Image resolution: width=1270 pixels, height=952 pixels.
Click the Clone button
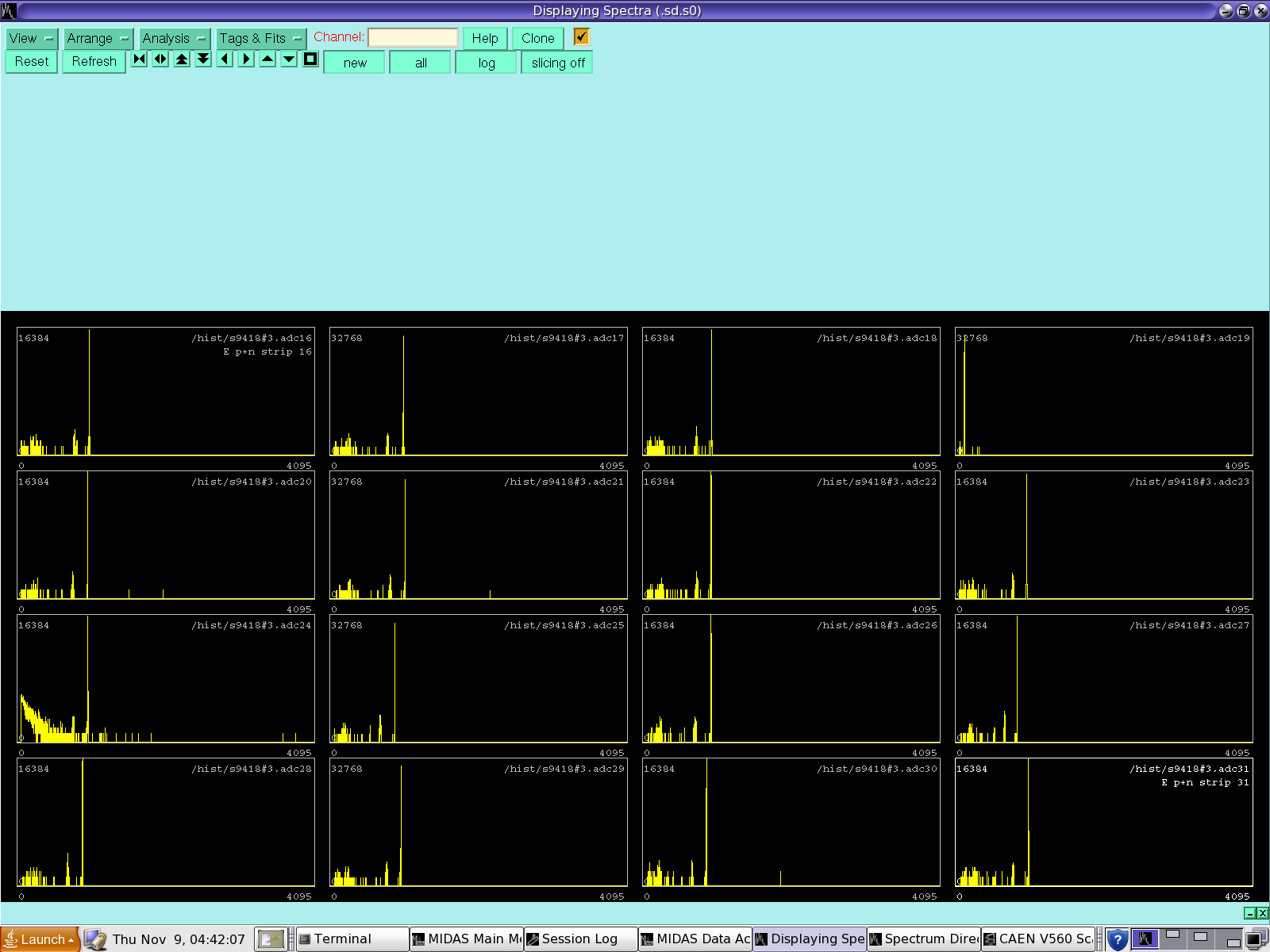537,38
